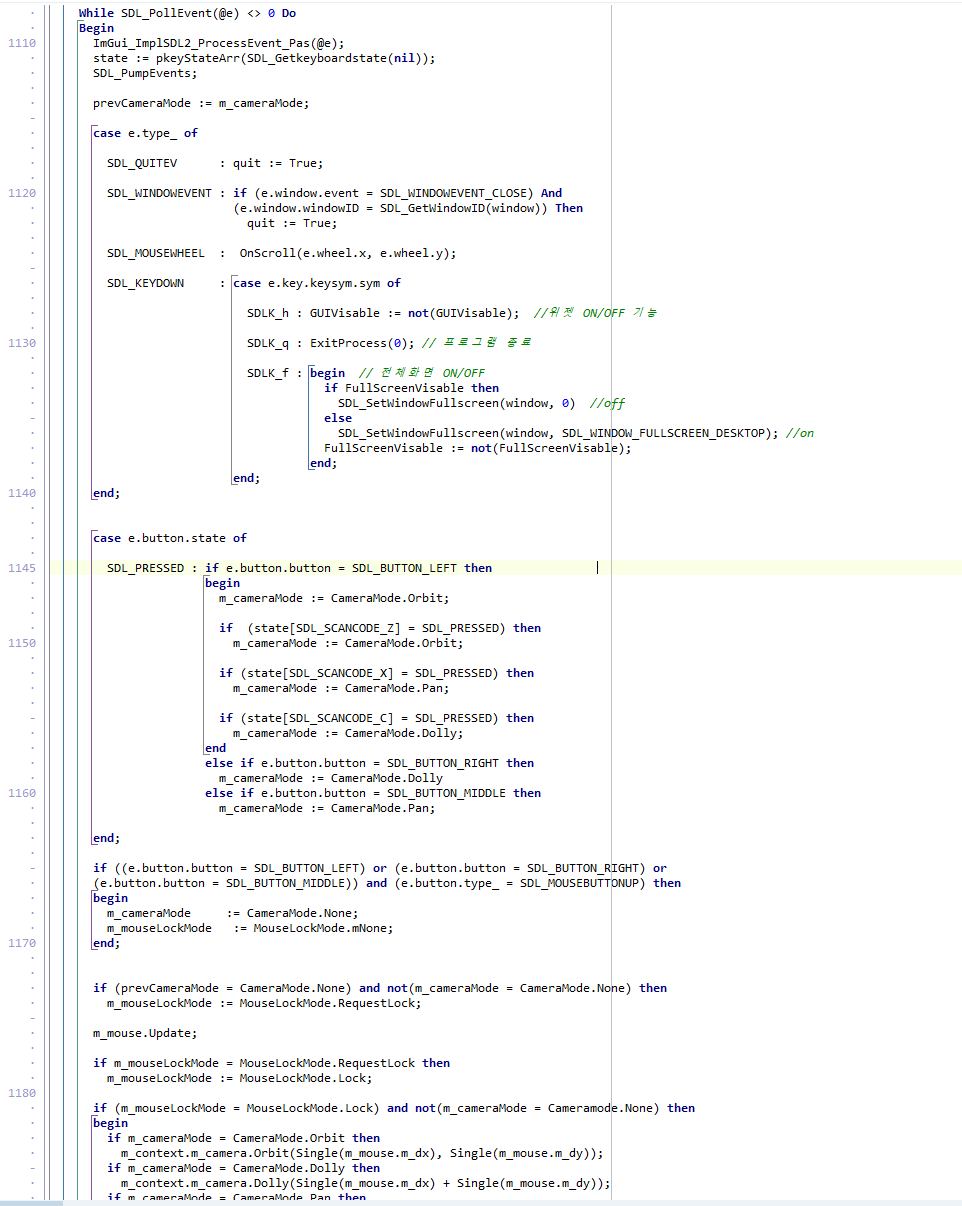The width and height of the screenshot is (962, 1206).
Task: Click the m_mouse.Update statement
Action: pos(145,1033)
